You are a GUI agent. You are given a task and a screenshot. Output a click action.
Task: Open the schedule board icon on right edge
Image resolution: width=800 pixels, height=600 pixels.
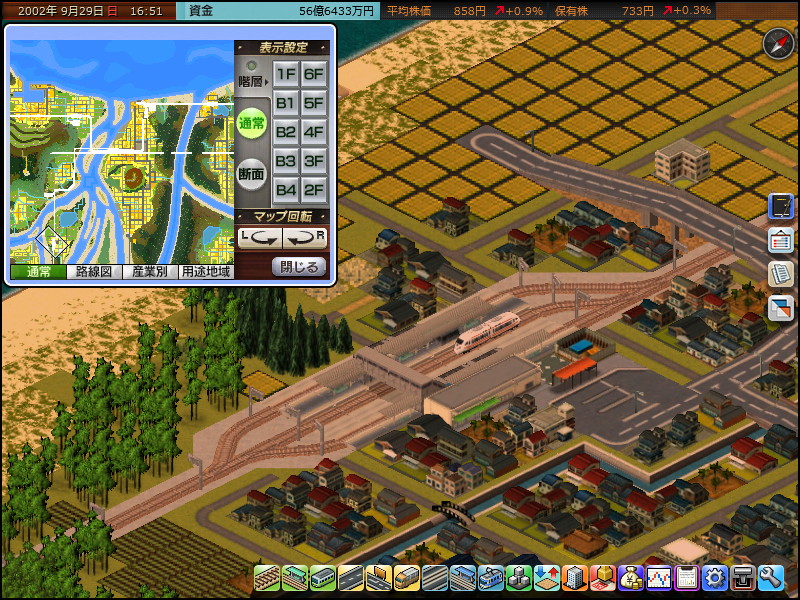pos(781,240)
